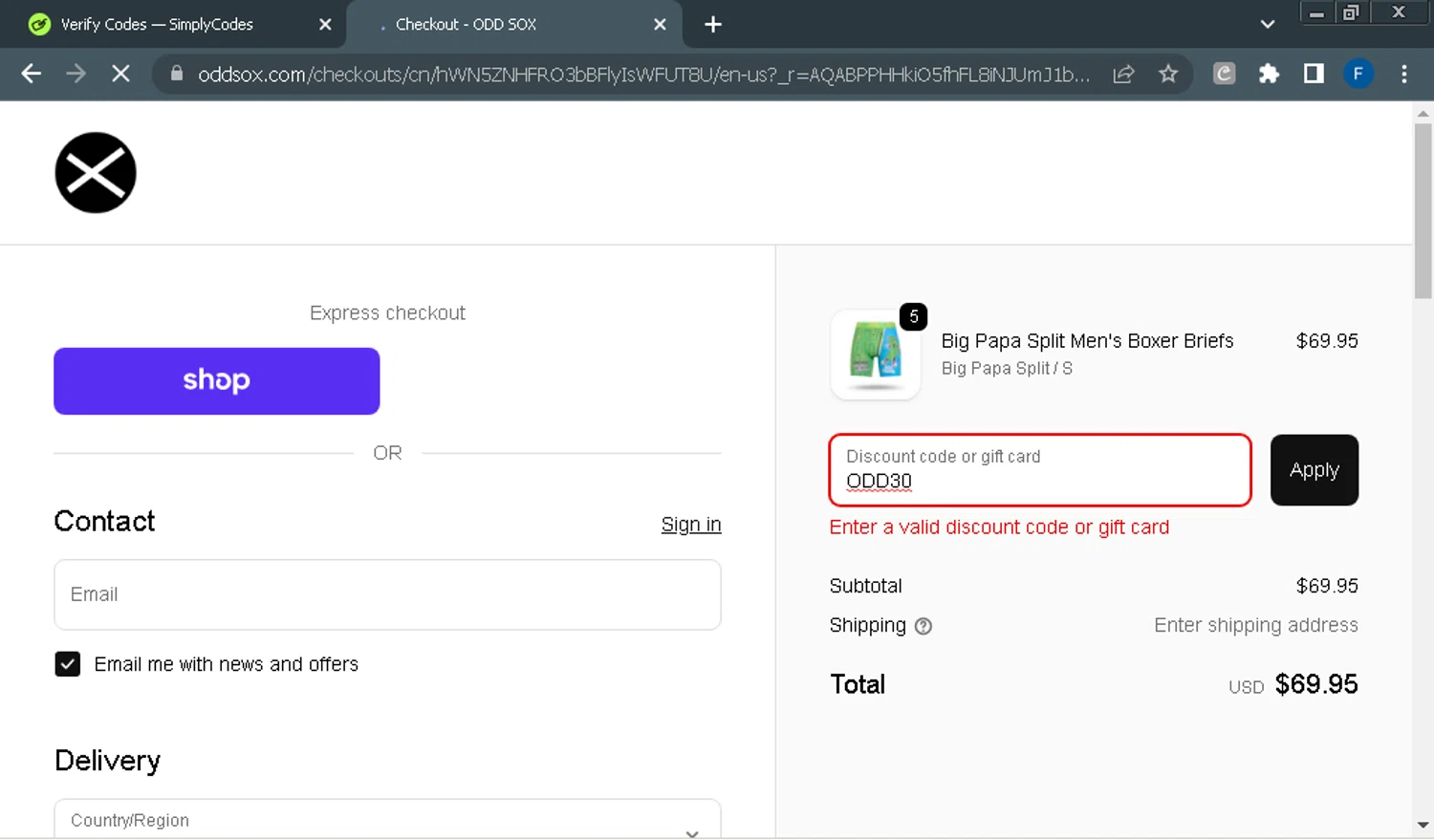The image size is (1434, 840).
Task: Click the ODD SOX round logo
Action: point(96,173)
